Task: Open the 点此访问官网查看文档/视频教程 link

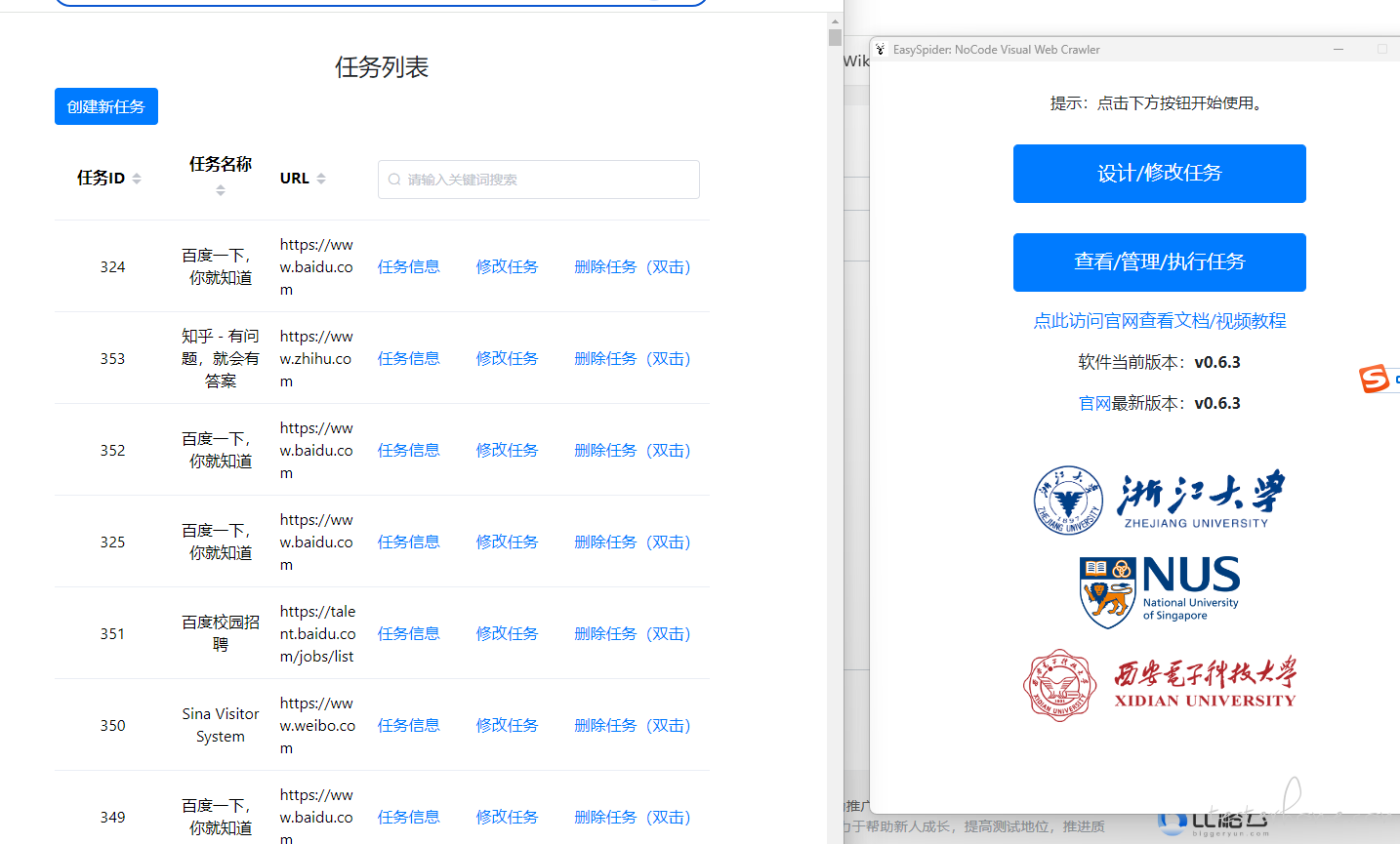Action: click(1160, 321)
